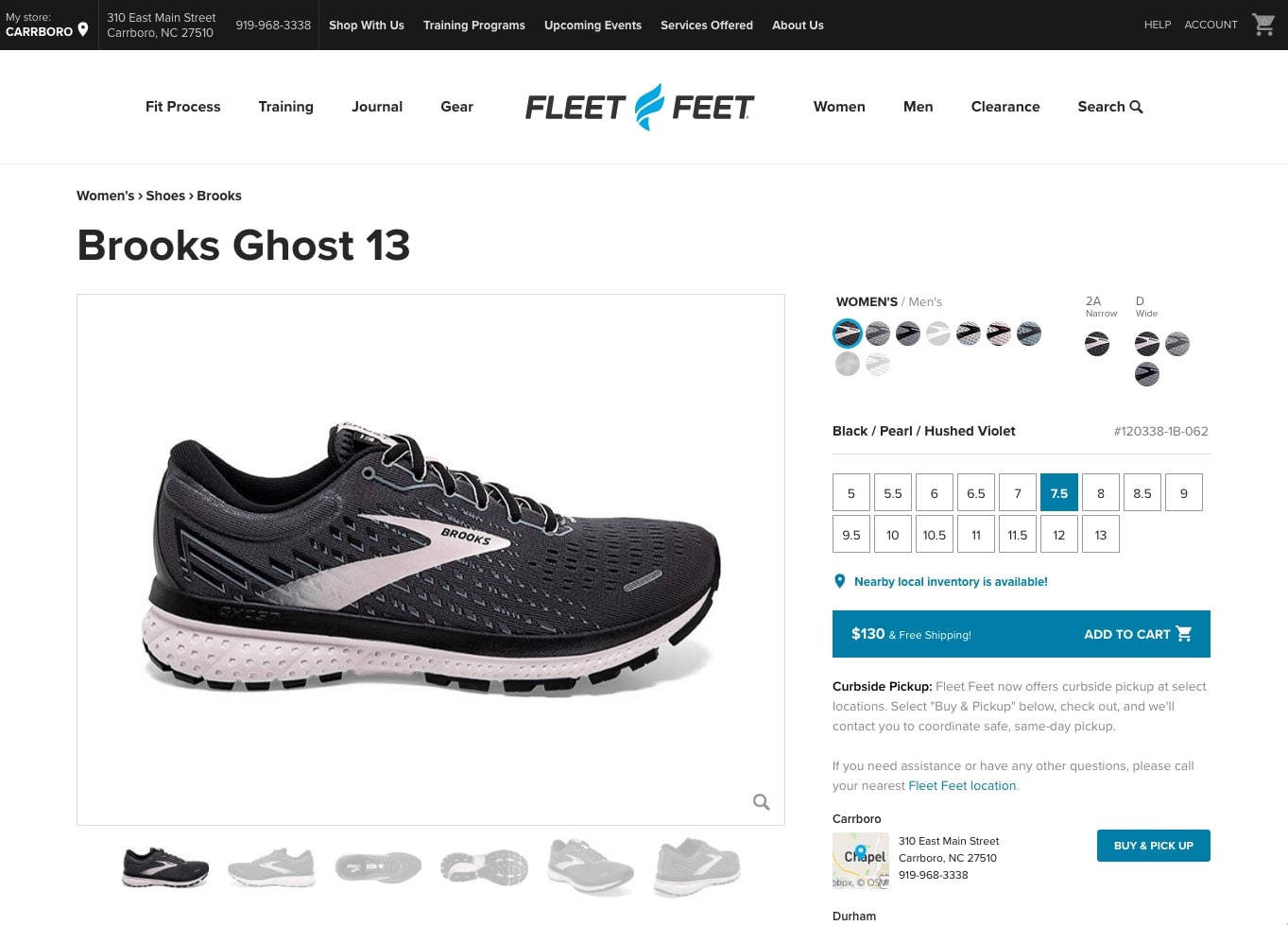Open the Women menu
1288x925 pixels.
pyautogui.click(x=839, y=107)
